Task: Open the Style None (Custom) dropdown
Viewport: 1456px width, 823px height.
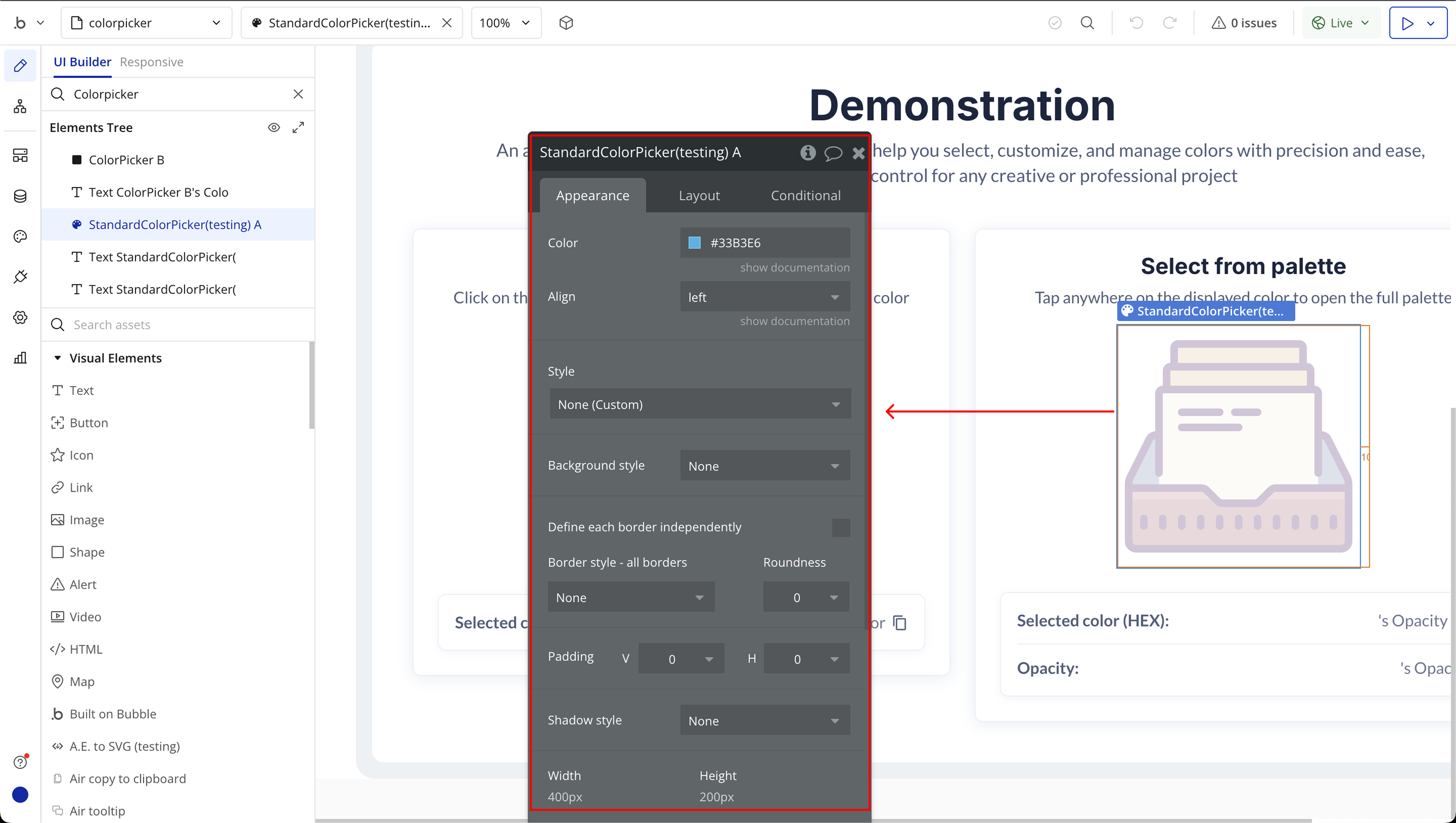Action: click(x=700, y=405)
